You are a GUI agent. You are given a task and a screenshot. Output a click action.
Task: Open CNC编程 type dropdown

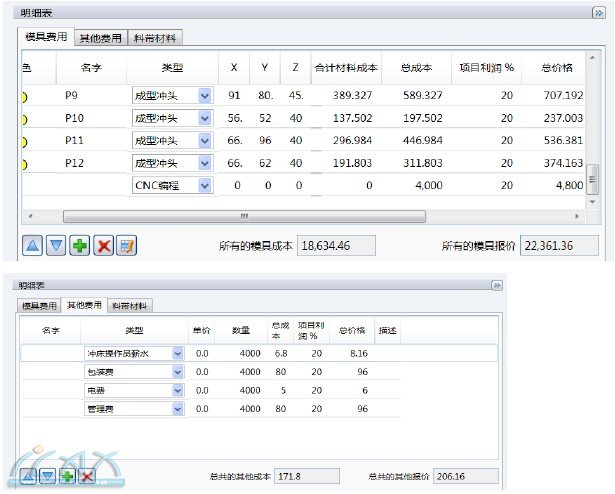click(205, 185)
